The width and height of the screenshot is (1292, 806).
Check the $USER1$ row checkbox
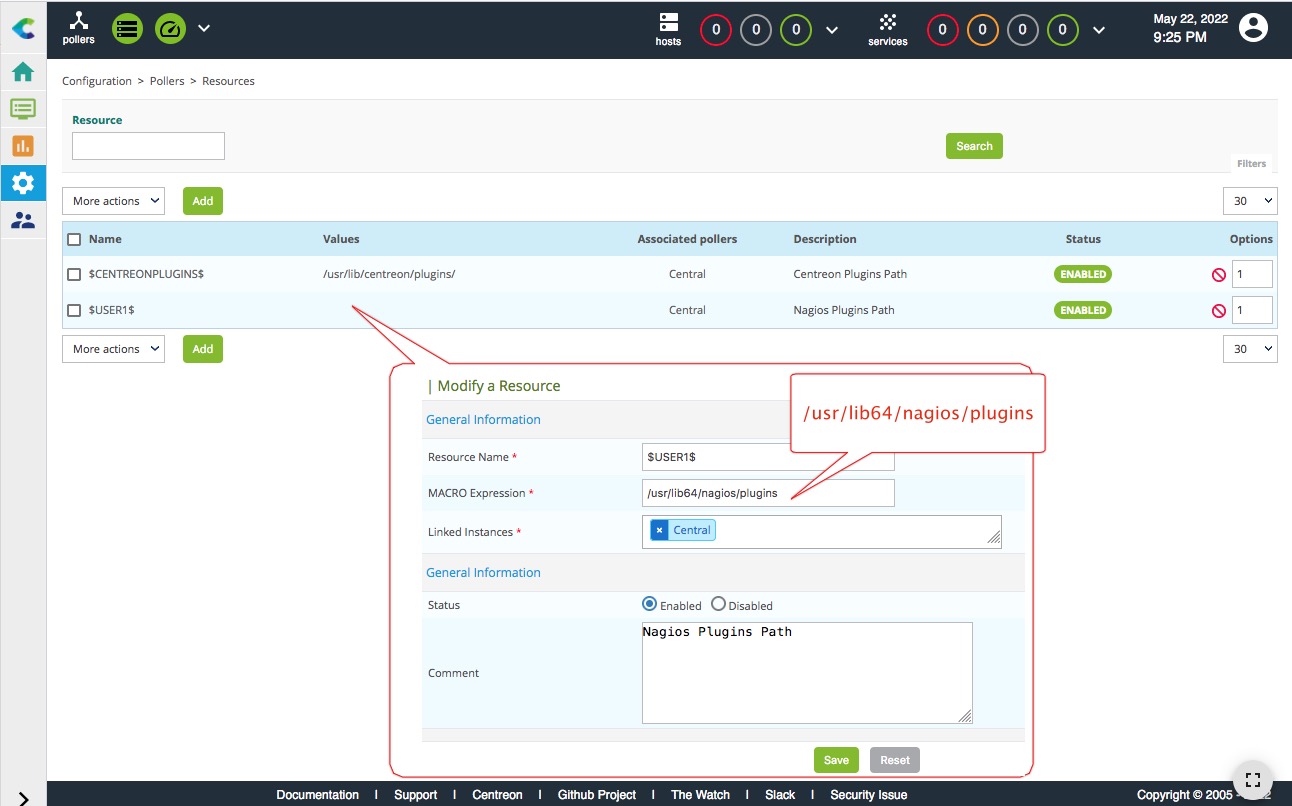click(x=74, y=310)
